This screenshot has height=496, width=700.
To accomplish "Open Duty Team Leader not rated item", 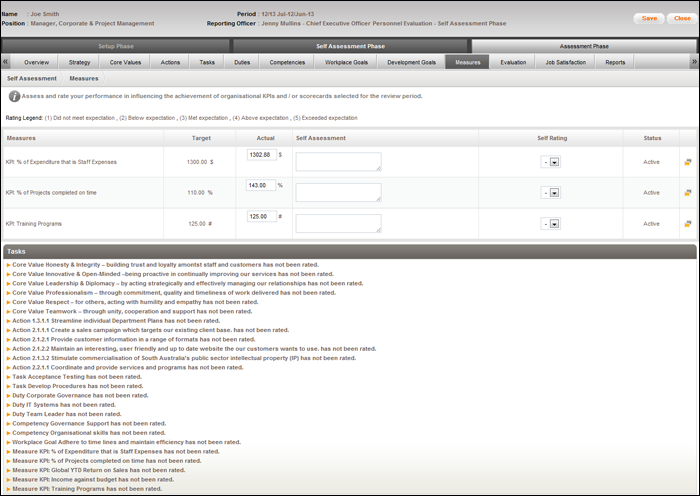I will click(67, 415).
